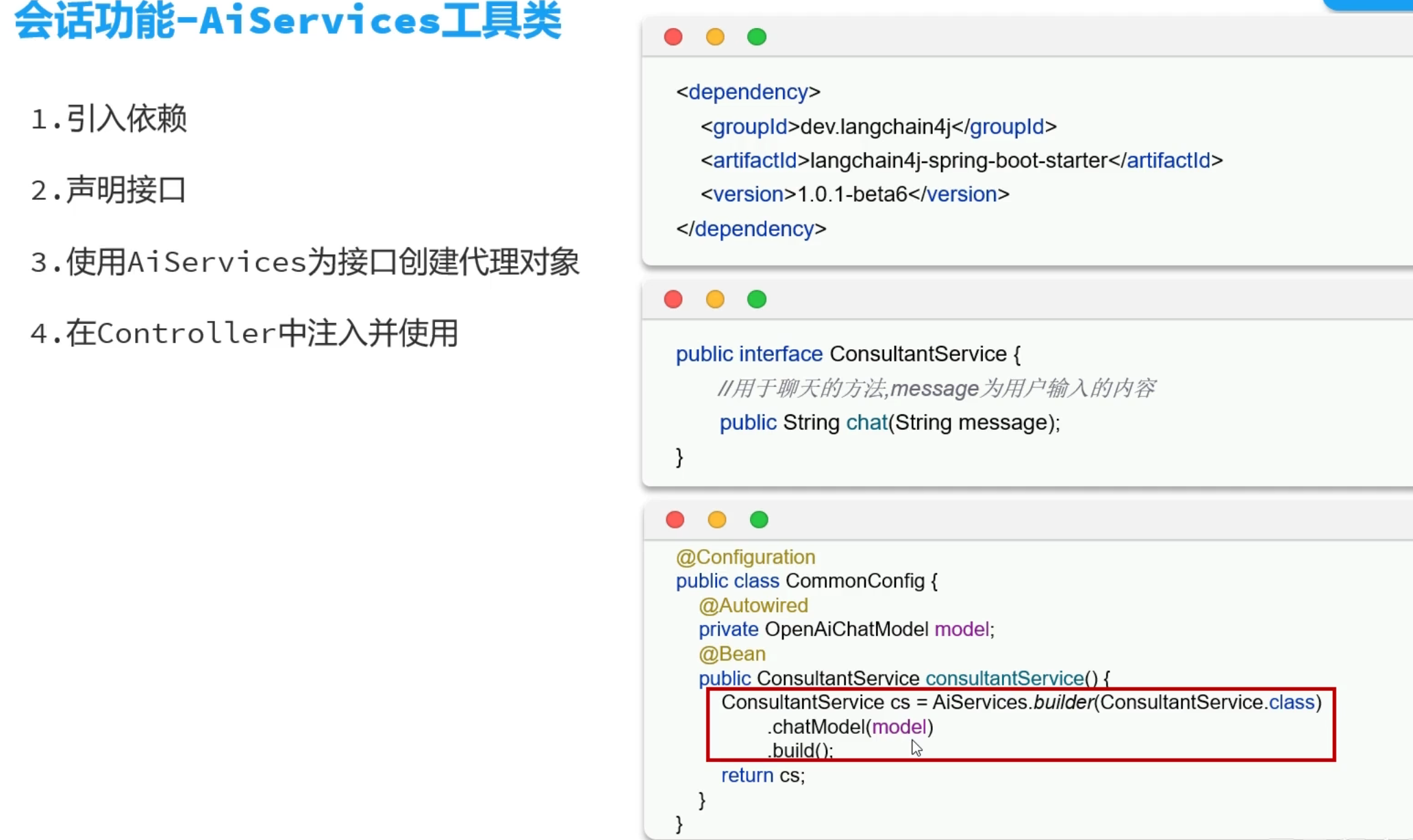Click the green circle on CommonConfig window

758,520
